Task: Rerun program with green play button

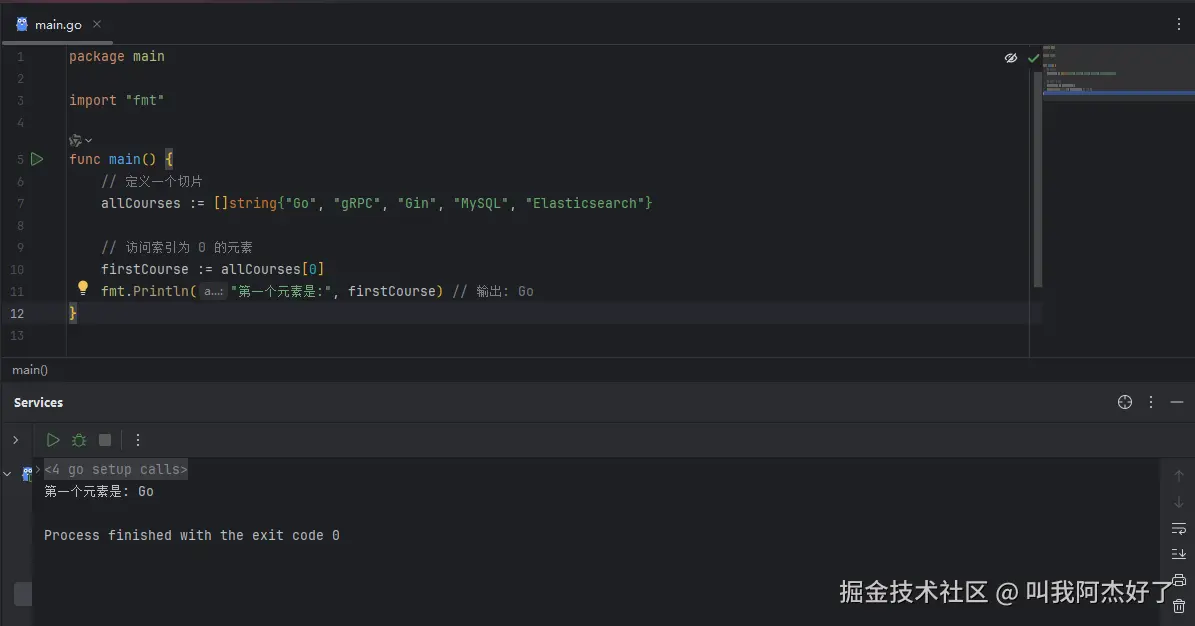Action: pyautogui.click(x=53, y=440)
